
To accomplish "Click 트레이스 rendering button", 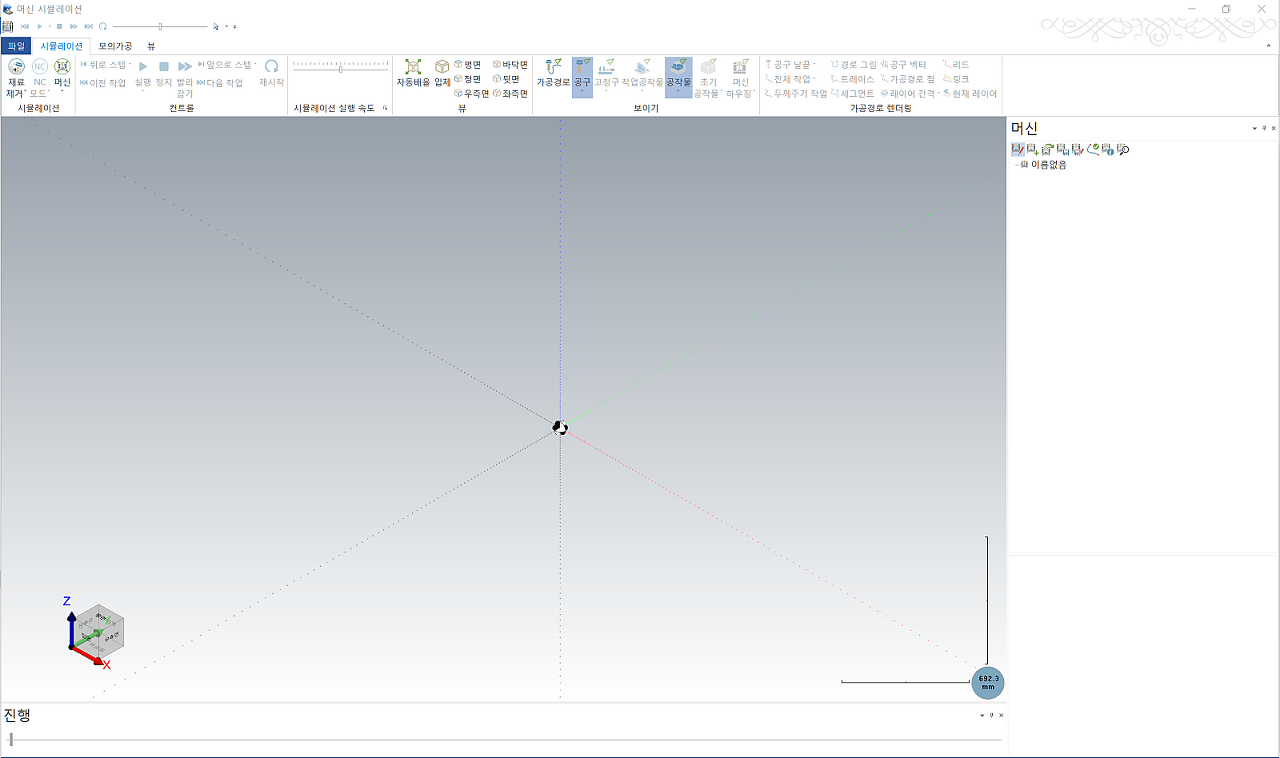I will 852,79.
